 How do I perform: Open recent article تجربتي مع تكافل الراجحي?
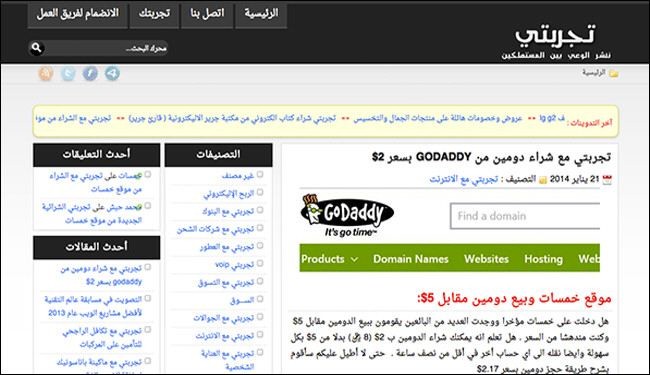[x=102, y=338]
